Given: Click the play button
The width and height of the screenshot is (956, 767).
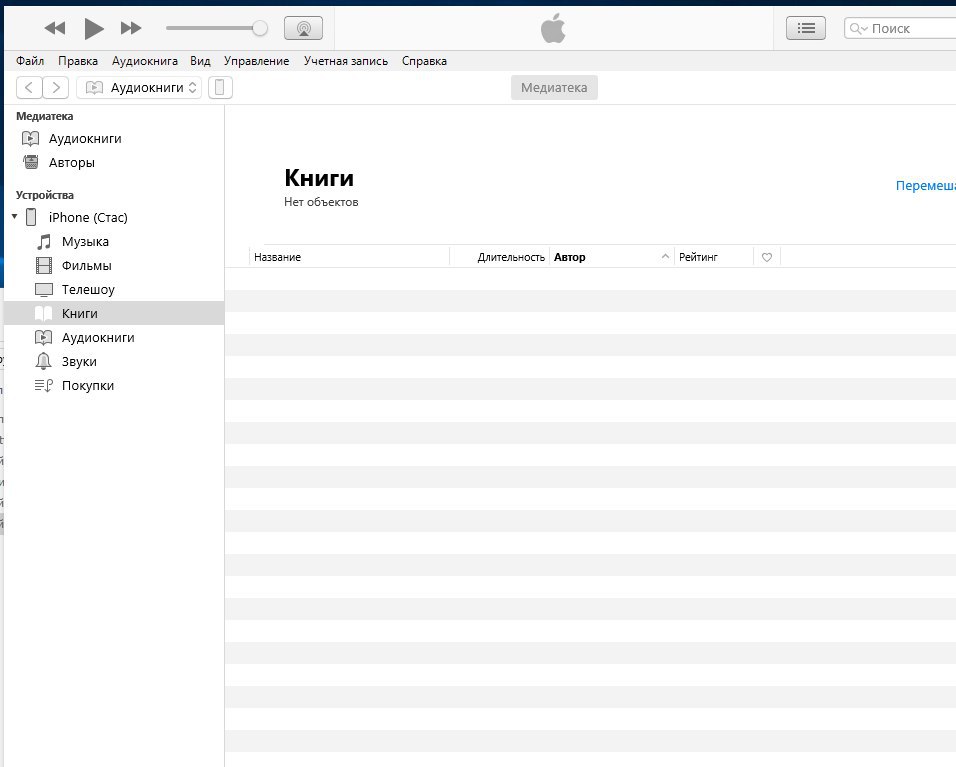Looking at the screenshot, I should (93, 28).
